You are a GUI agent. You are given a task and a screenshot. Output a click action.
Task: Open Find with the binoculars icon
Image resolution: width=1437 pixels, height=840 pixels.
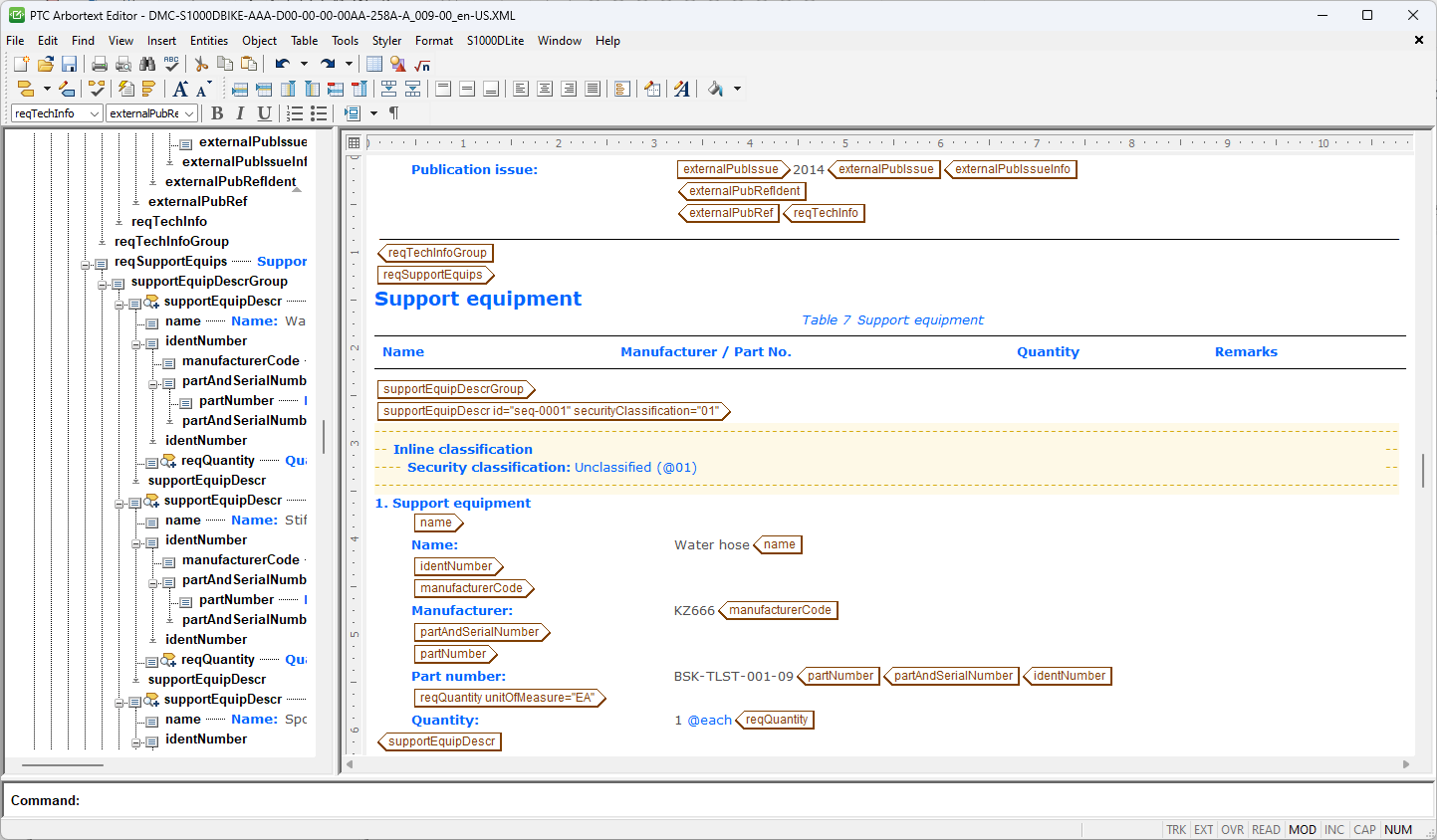147,64
